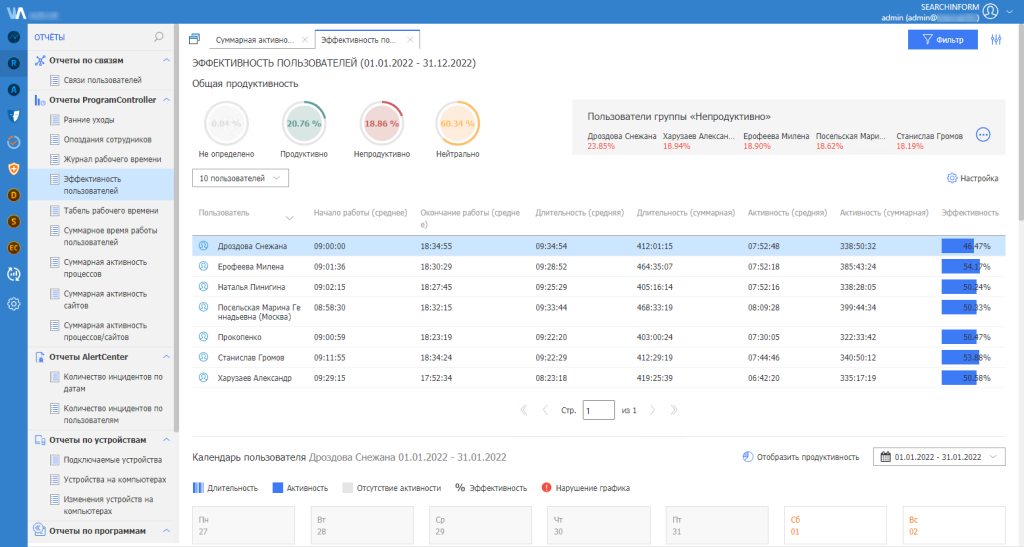Click user icon beside Дроздова Снежана row

pos(204,246)
